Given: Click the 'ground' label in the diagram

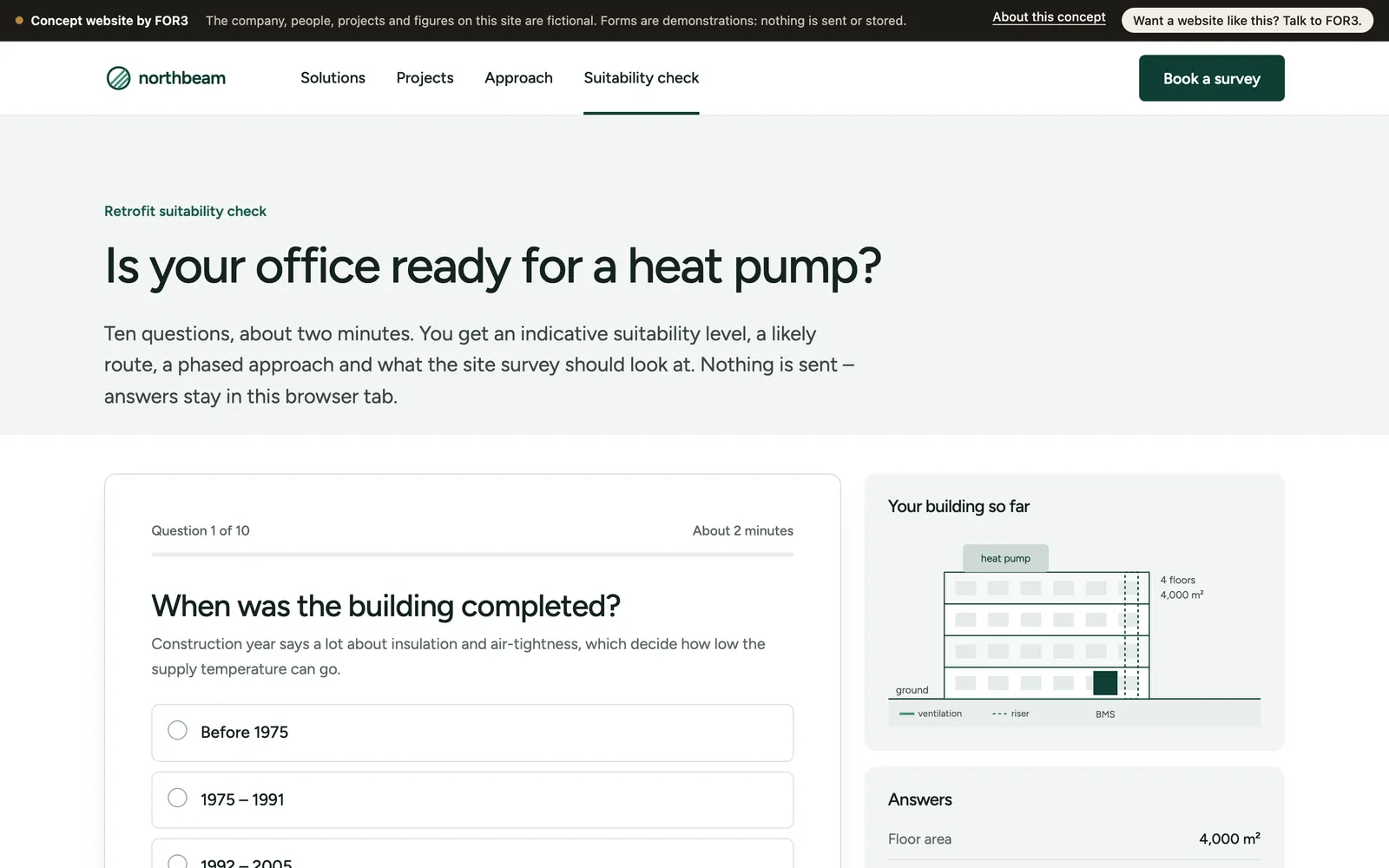Looking at the screenshot, I should coord(912,690).
